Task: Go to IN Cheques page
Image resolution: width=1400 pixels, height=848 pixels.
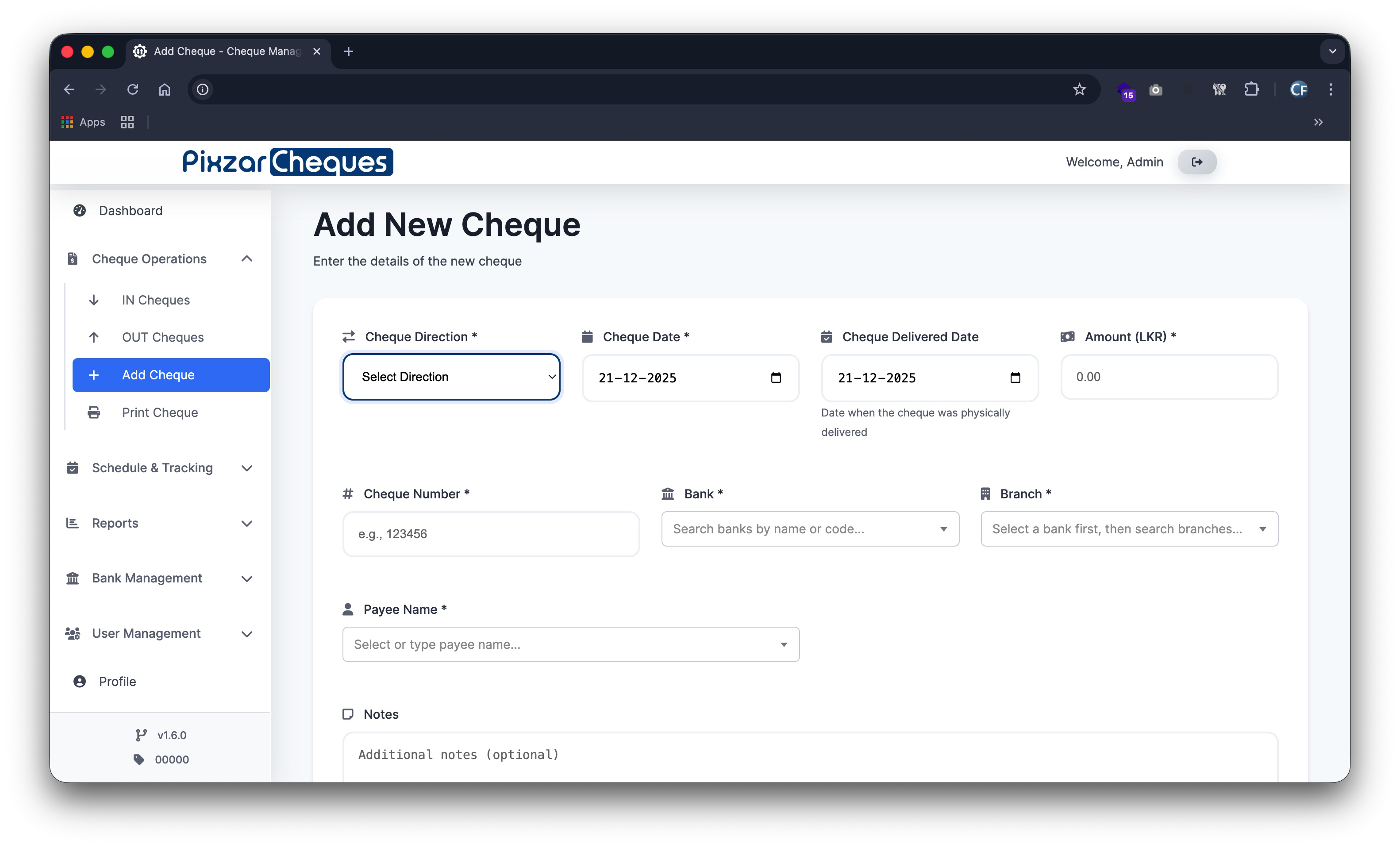Action: coord(156,300)
